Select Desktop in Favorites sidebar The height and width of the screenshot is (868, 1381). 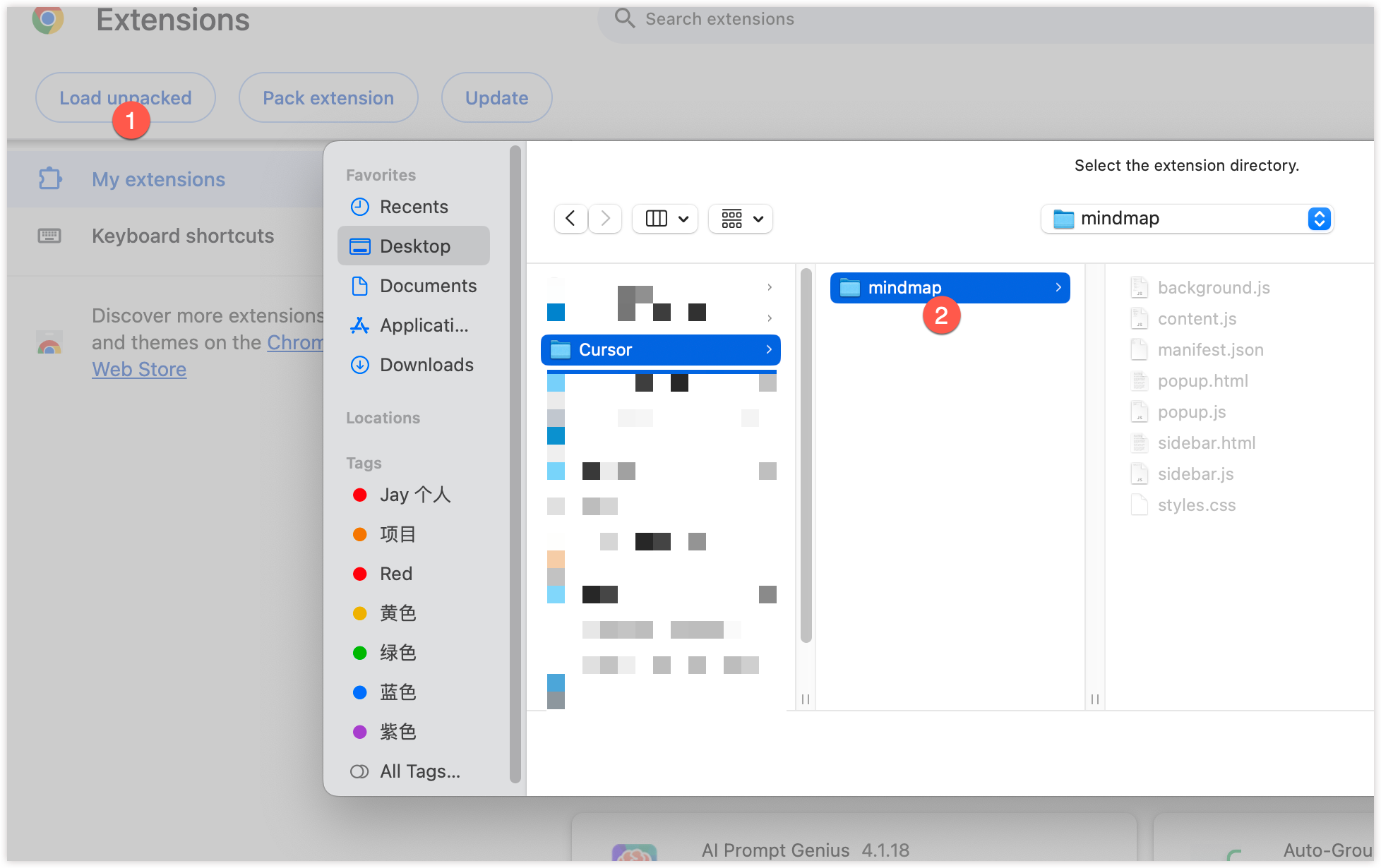click(x=414, y=246)
